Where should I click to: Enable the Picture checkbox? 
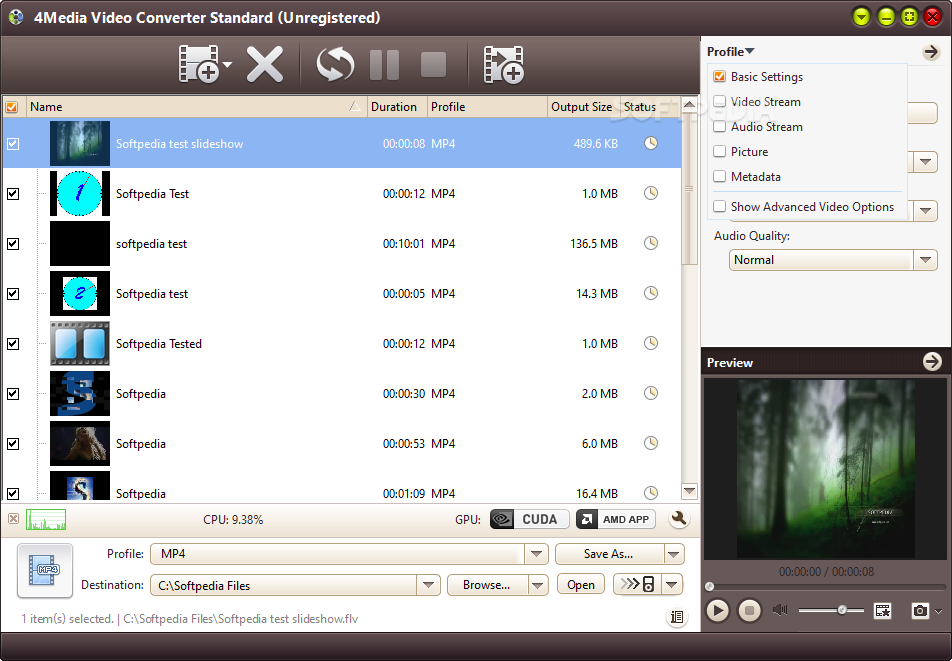[719, 151]
